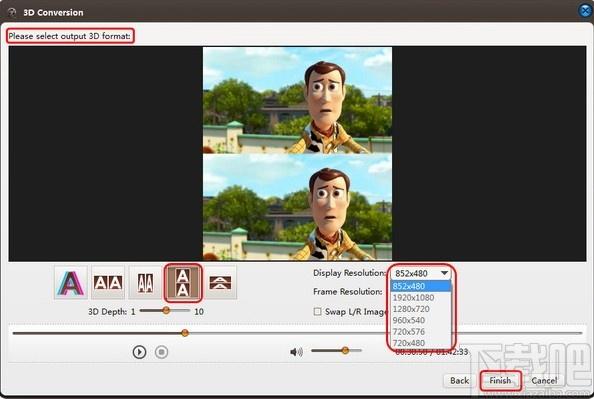Mute the volume speaker icon
This screenshot has width=594, height=399.
click(x=296, y=352)
